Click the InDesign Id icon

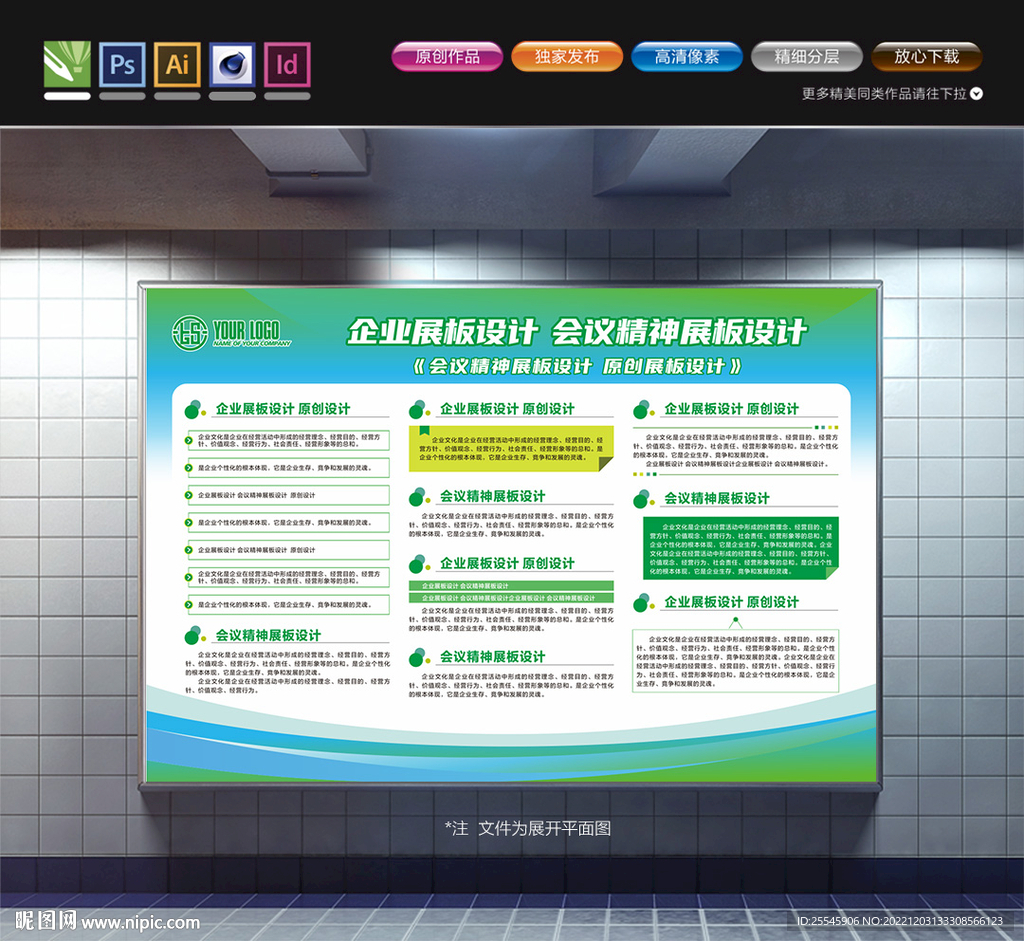pyautogui.click(x=287, y=64)
